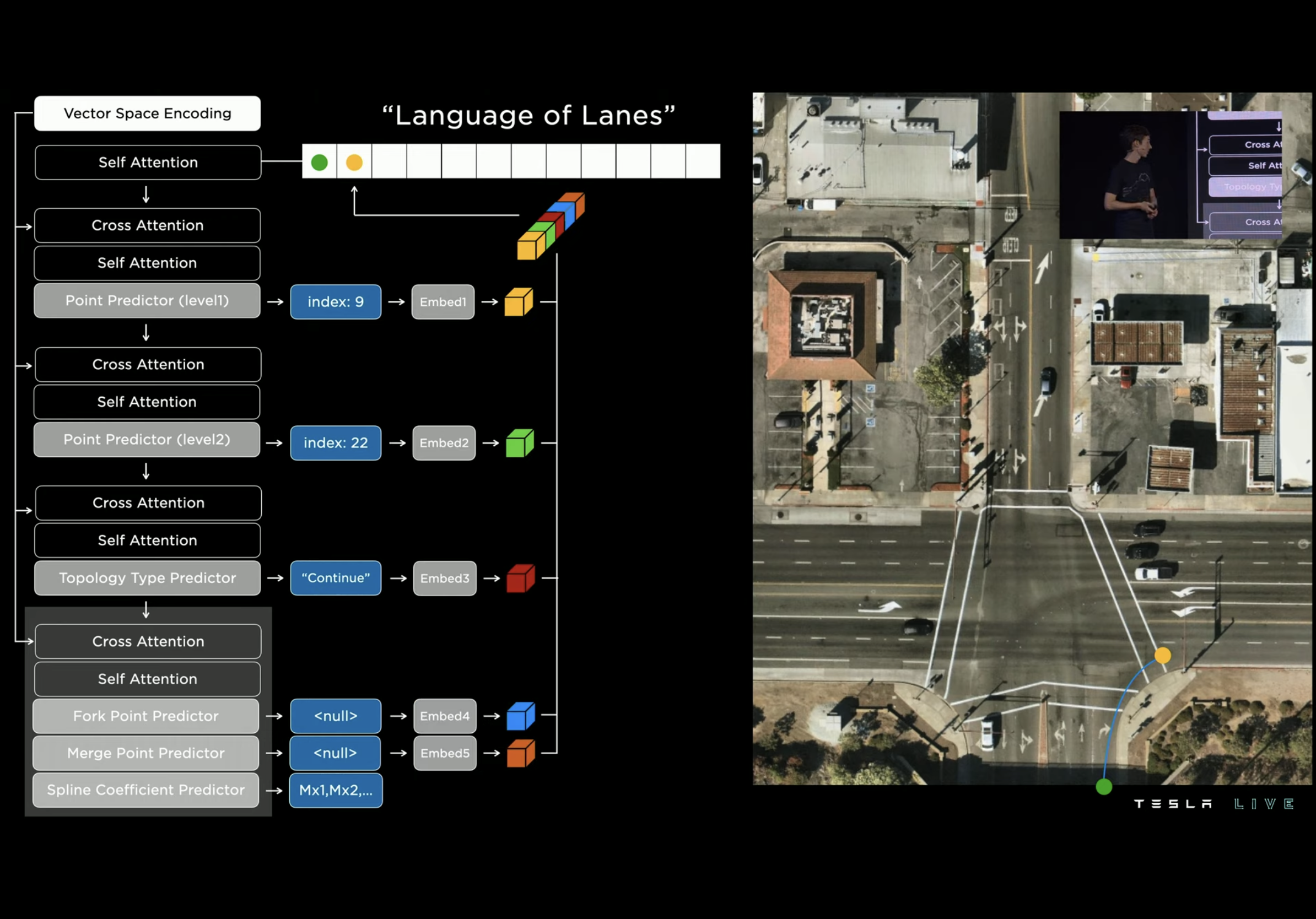
Task: Click the Topology Type Predictor block
Action: click(147, 578)
